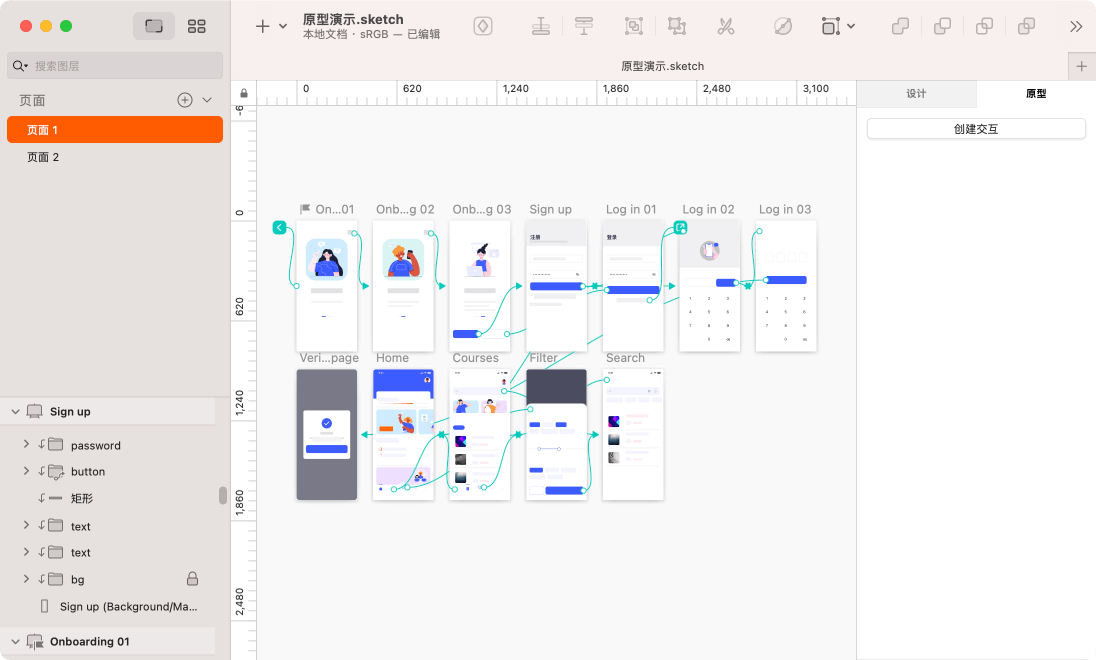Switch to the 原型 inspector tab

coord(1036,94)
